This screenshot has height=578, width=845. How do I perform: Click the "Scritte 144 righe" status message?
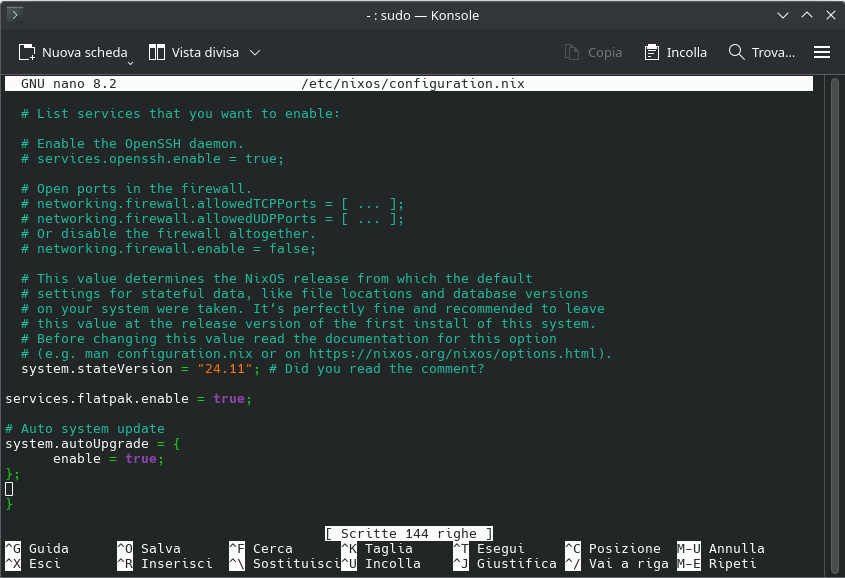point(408,533)
